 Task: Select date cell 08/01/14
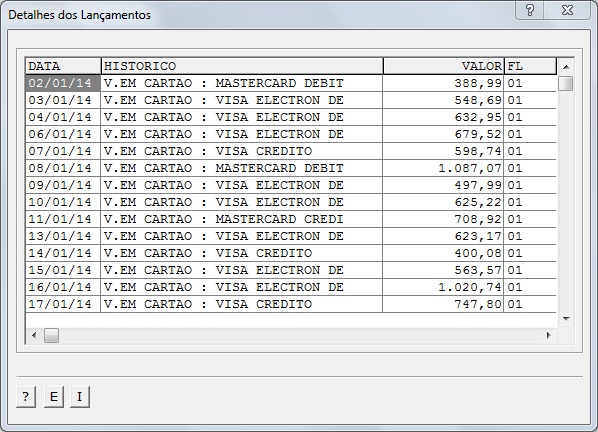63,168
